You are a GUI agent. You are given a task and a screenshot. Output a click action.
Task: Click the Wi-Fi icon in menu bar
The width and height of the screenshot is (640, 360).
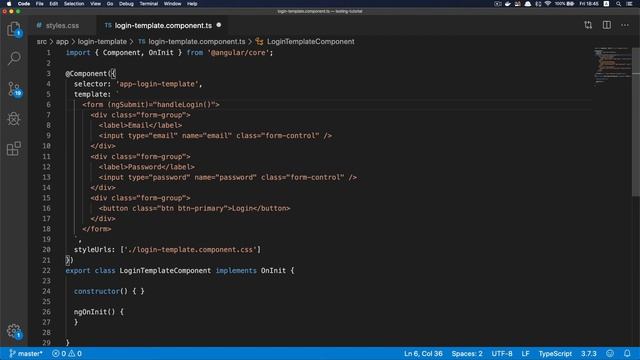pos(548,4)
